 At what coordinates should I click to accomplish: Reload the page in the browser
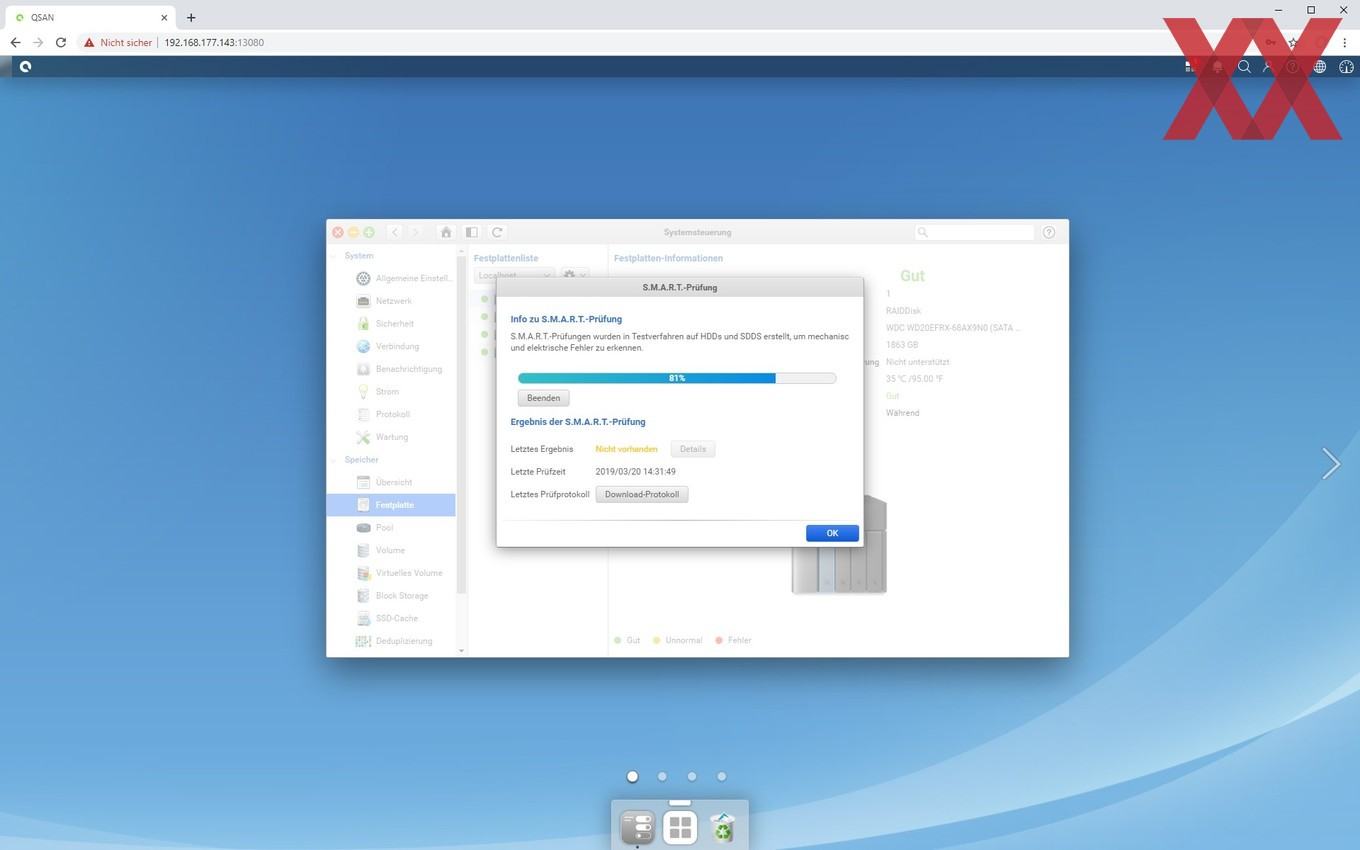[x=61, y=43]
